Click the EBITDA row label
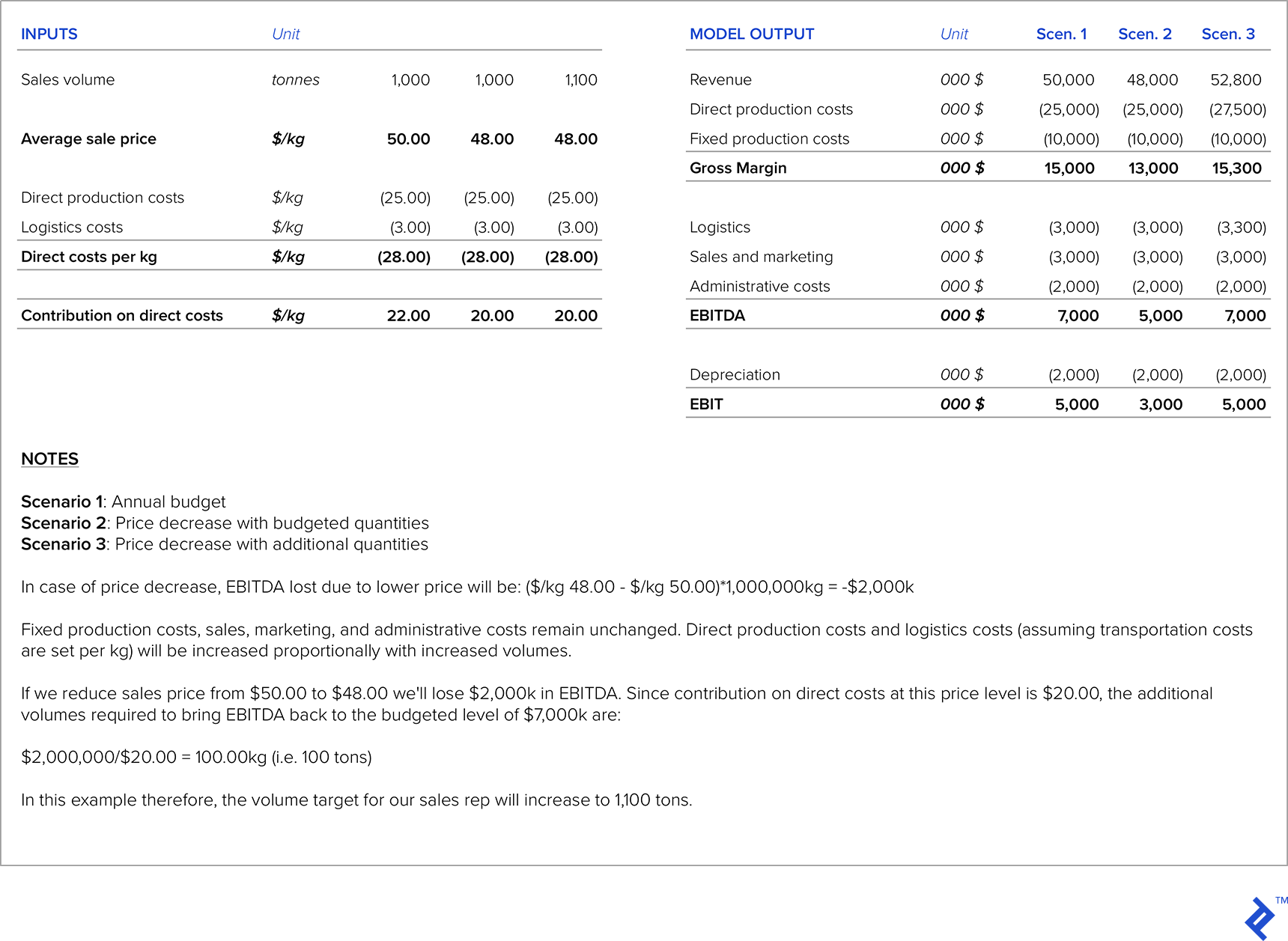Viewport: 1288px width, 941px height. [717, 316]
